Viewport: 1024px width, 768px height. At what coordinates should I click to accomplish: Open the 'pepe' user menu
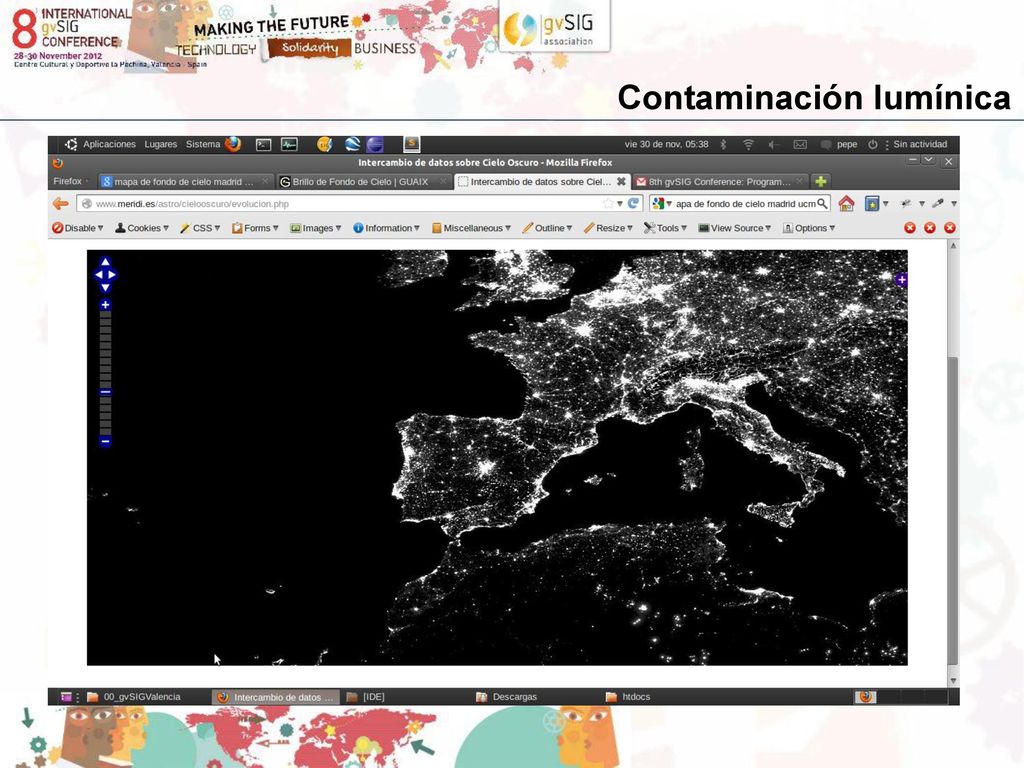pos(846,144)
